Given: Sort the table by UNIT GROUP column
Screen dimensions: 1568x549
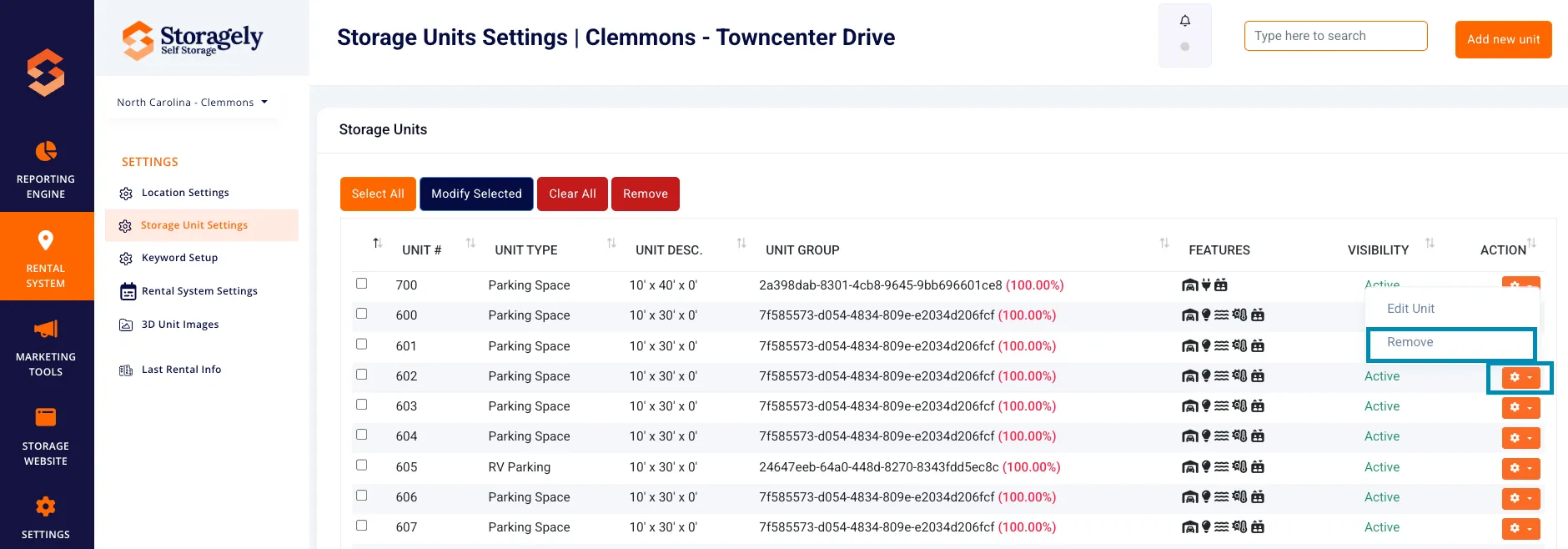Looking at the screenshot, I should (1164, 243).
